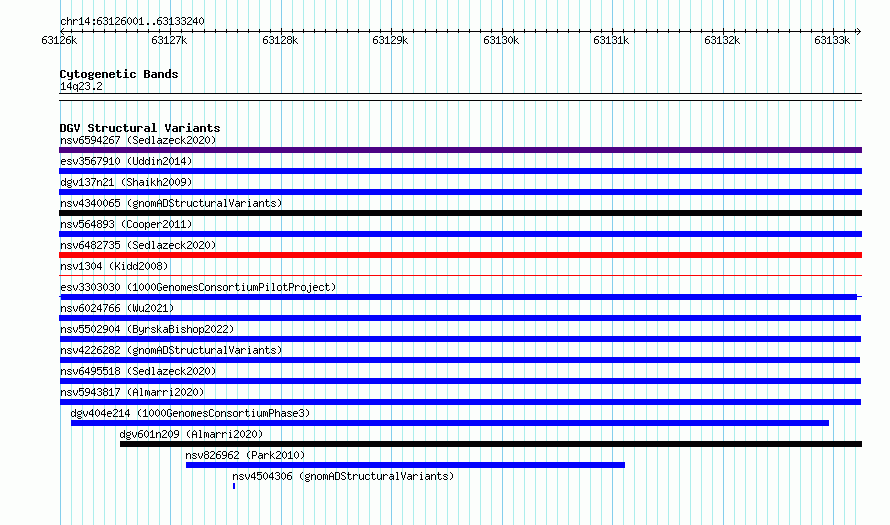The height and width of the screenshot is (525, 890).
Task: Select the black dgv601n209 variant bar
Action: tap(491, 444)
